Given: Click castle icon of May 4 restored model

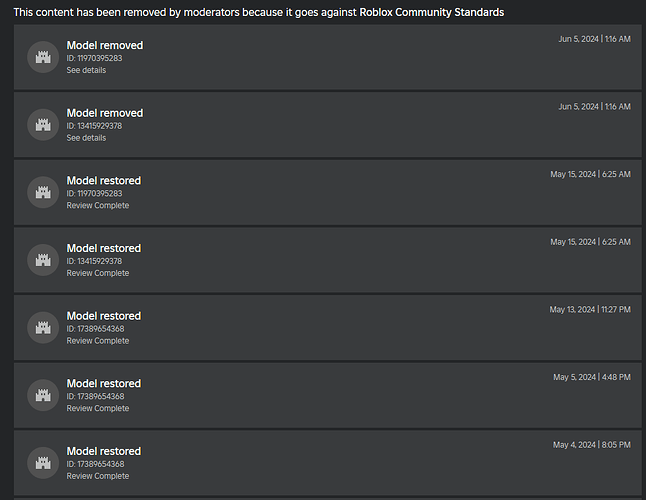Looking at the screenshot, I should [43, 463].
